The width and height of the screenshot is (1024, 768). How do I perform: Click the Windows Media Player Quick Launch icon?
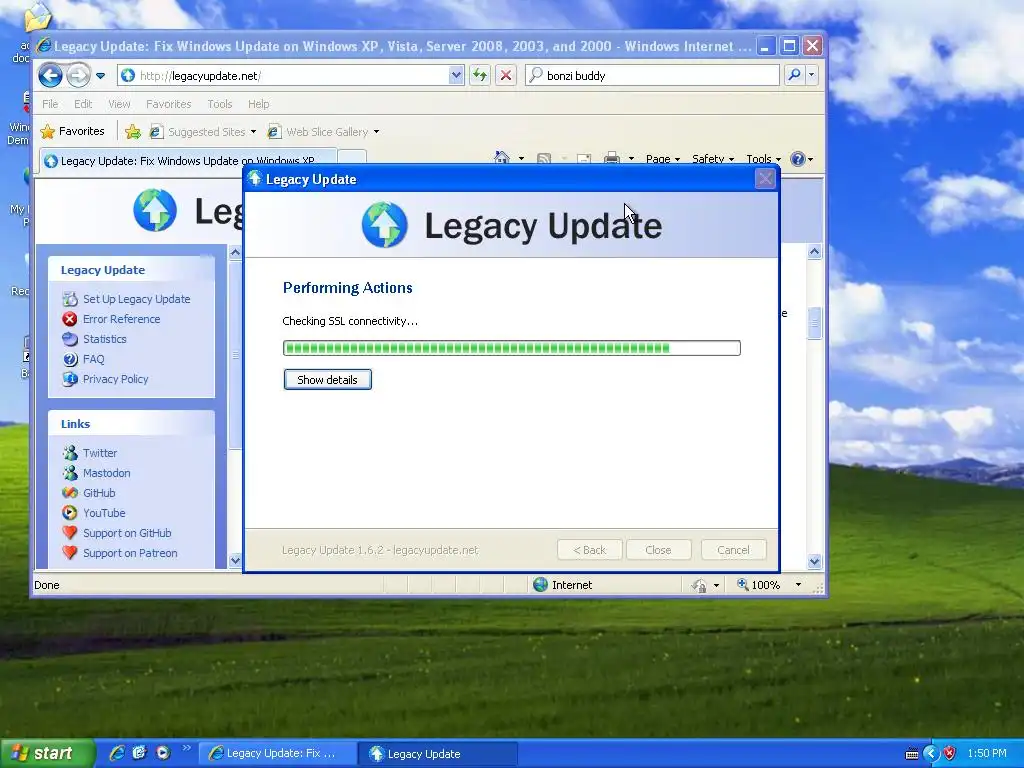click(163, 753)
